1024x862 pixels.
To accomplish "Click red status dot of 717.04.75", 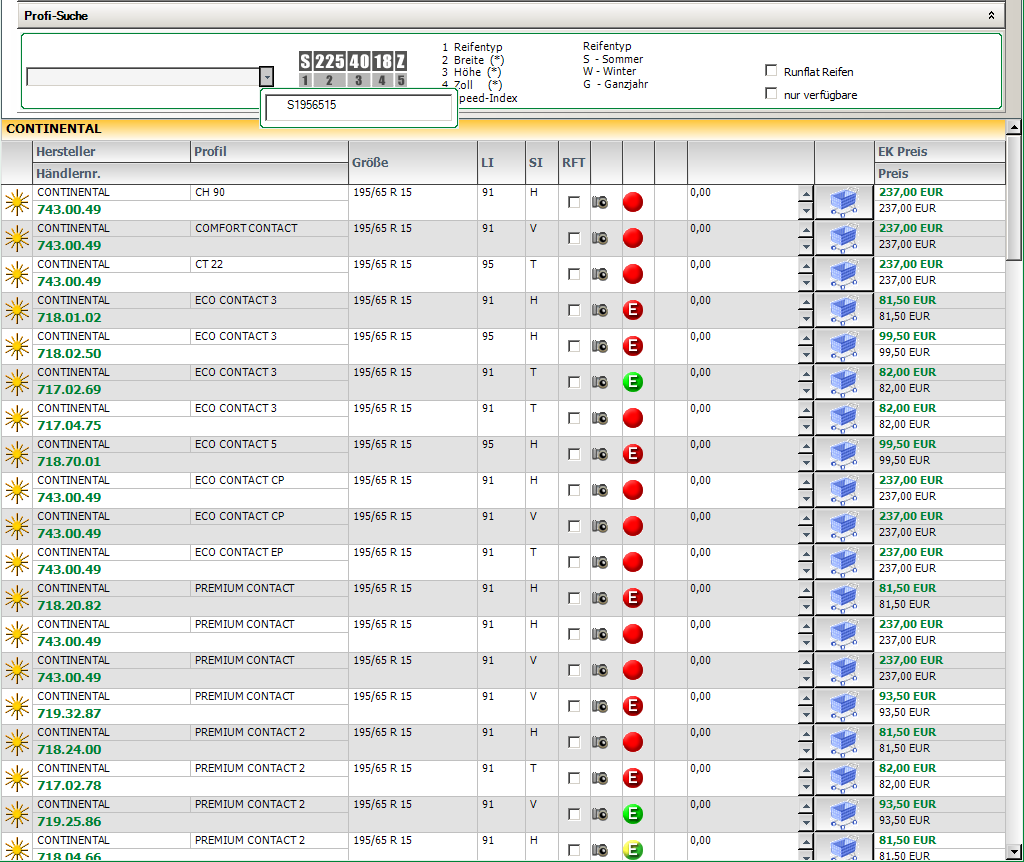I will click(633, 418).
